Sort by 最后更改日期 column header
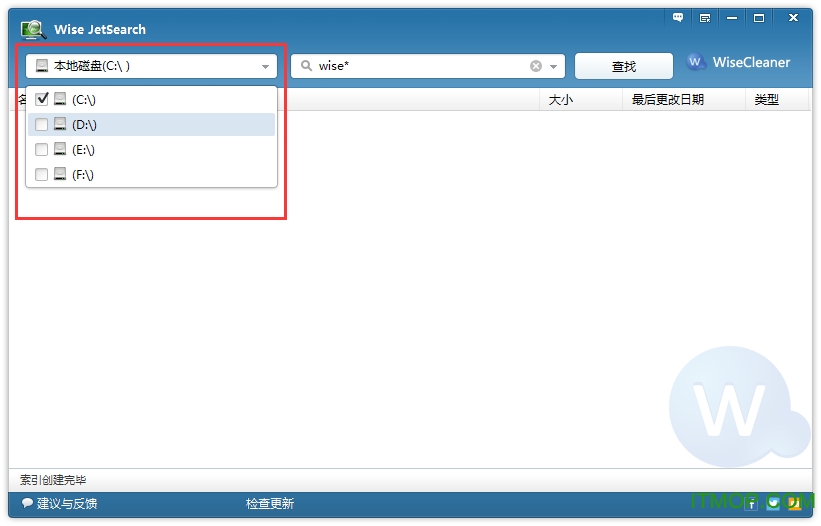This screenshot has width=821, height=526. click(x=667, y=100)
